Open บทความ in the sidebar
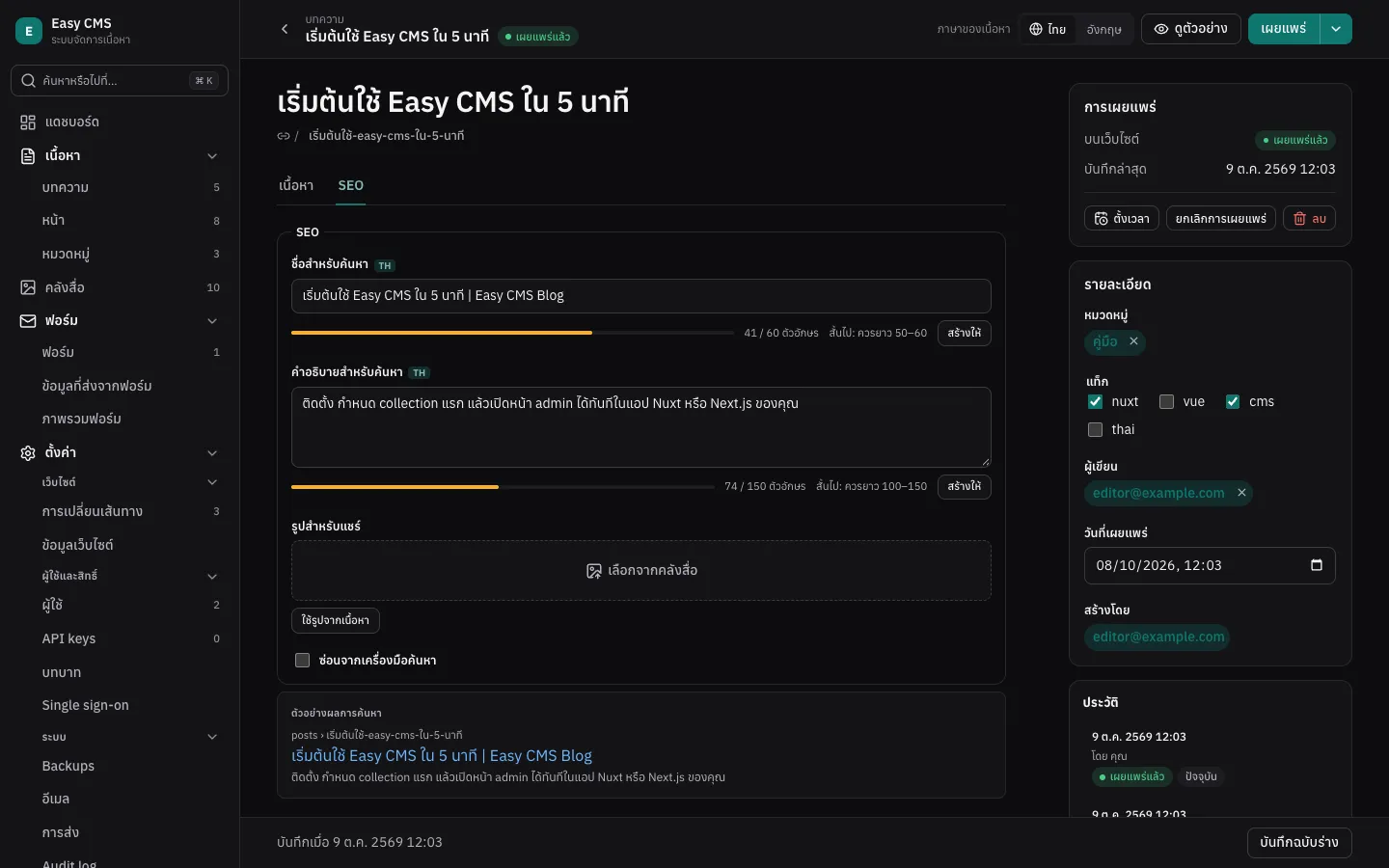Viewport: 1389px width, 868px height. pyautogui.click(x=120, y=188)
